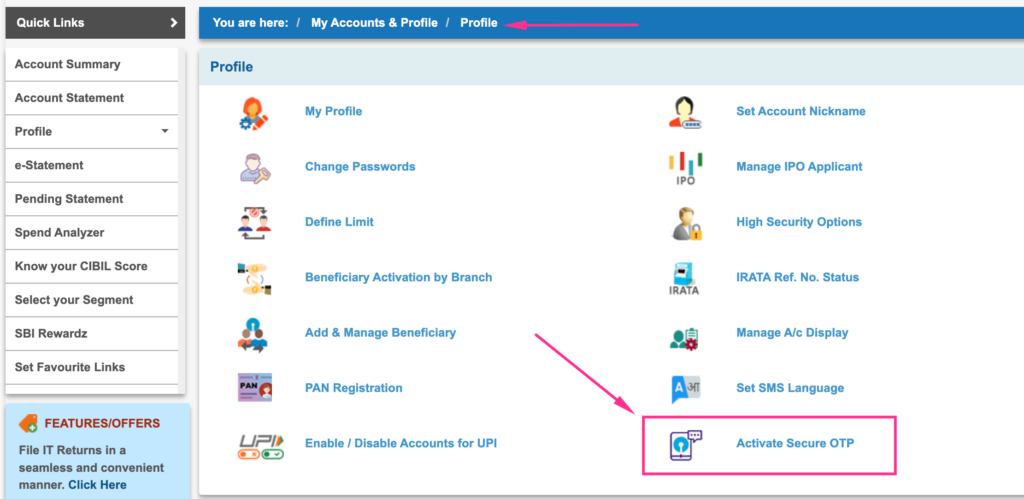Viewport: 1024px width, 499px height.
Task: Click the Activate Secure OTP icon
Action: (x=686, y=444)
